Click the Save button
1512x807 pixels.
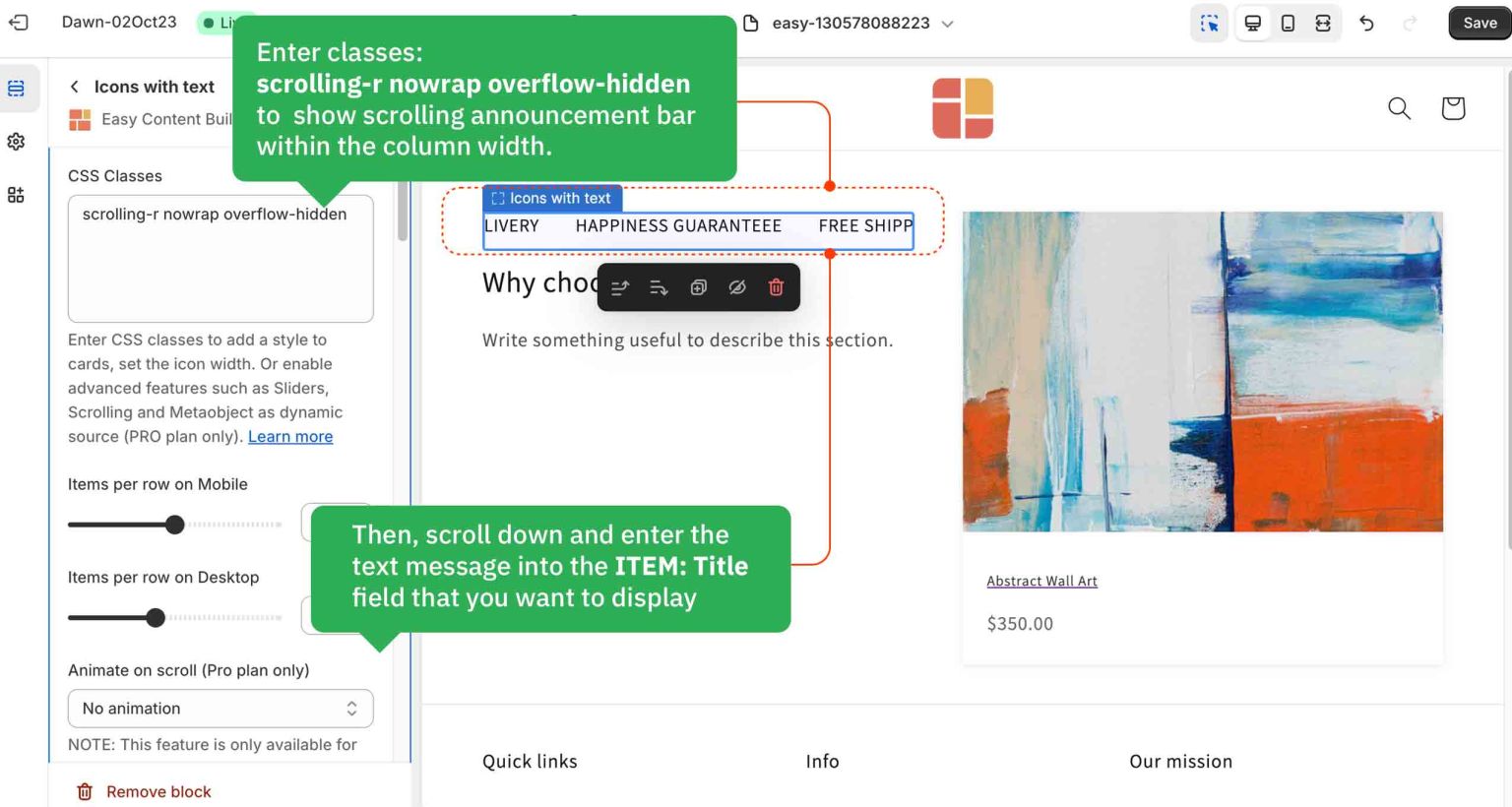pyautogui.click(x=1479, y=24)
